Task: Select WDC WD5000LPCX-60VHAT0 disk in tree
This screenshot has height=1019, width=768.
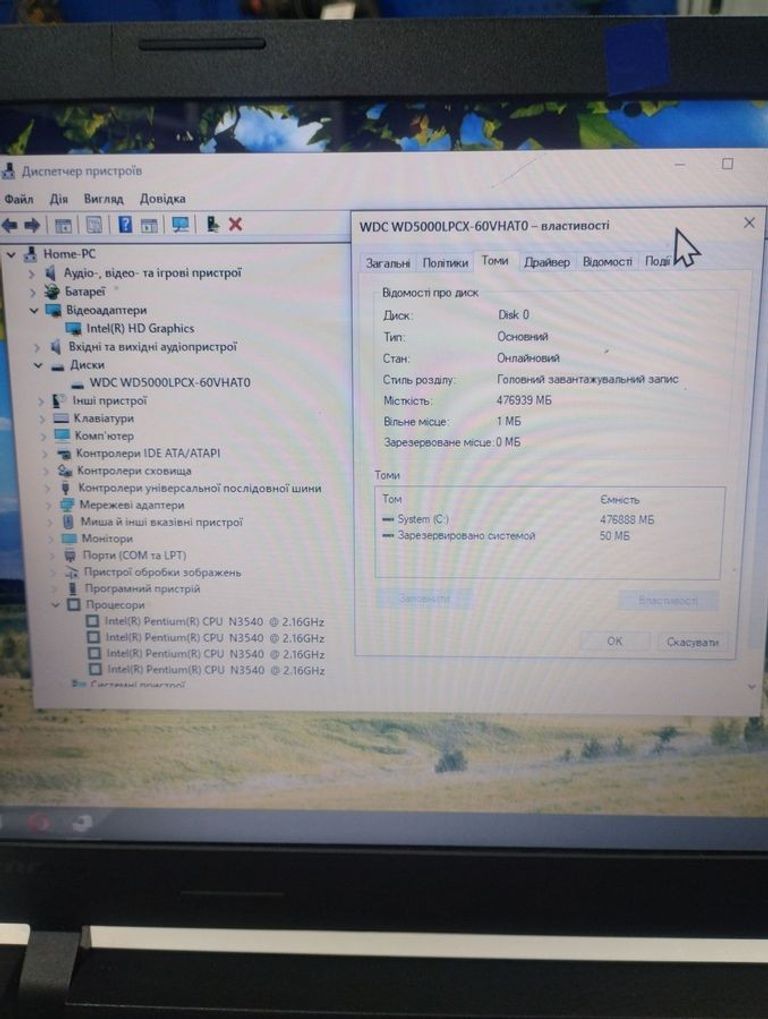Action: pos(170,383)
